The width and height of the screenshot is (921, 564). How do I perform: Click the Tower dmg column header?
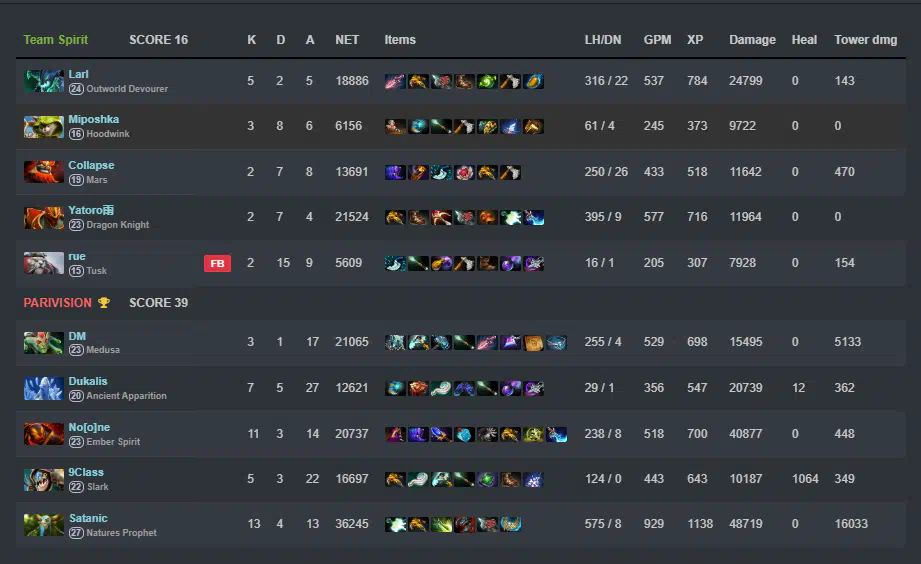click(865, 39)
